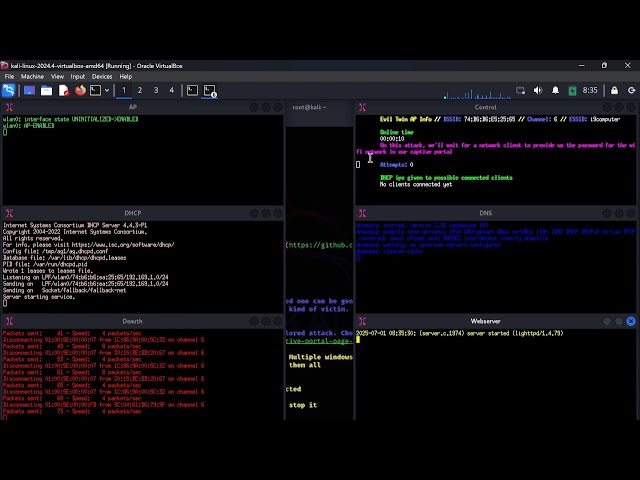Viewport: 640px width, 480px height.
Task: Click the xterm icon on DNS window
Action: (x=362, y=213)
